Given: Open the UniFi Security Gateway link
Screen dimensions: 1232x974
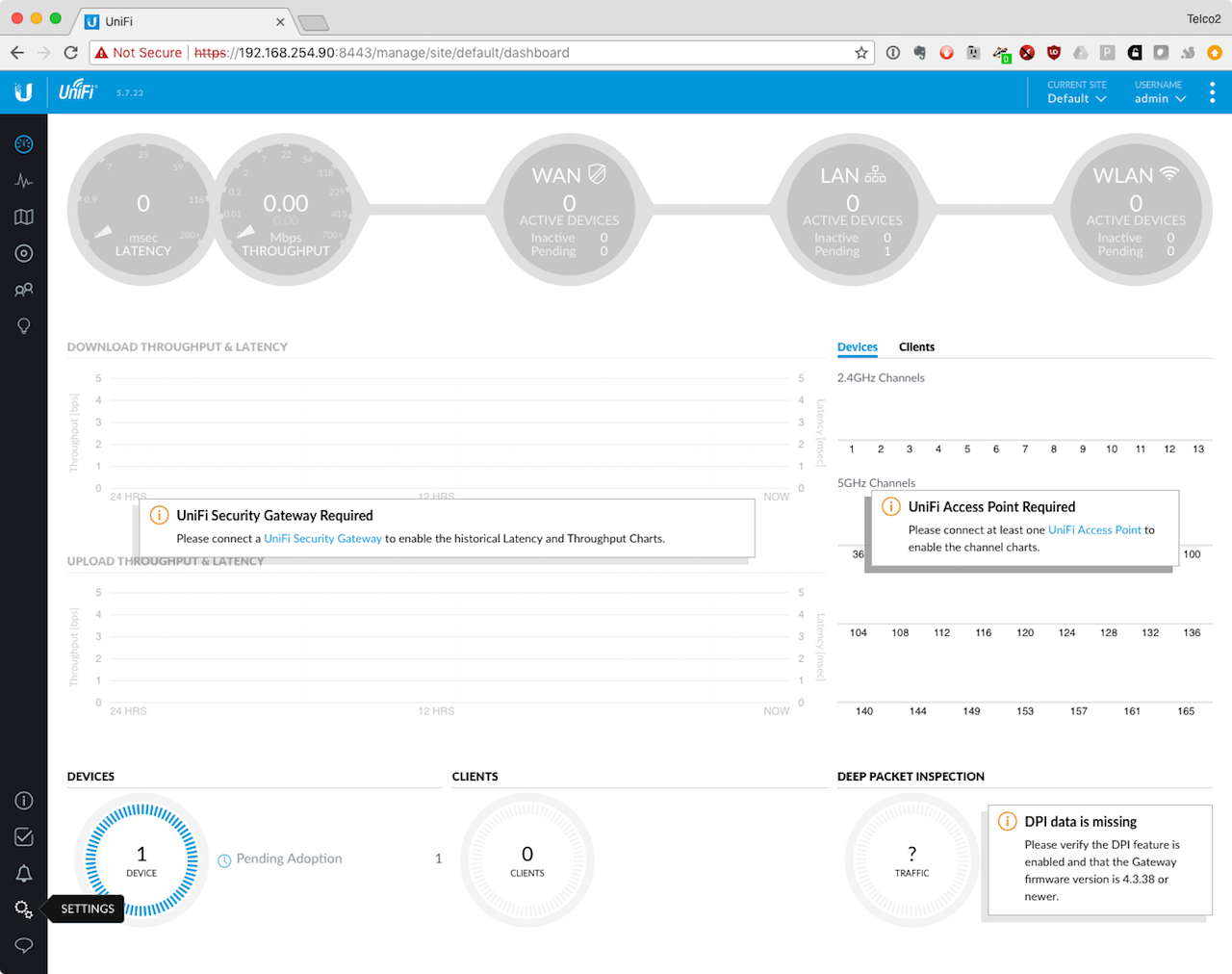Looking at the screenshot, I should pyautogui.click(x=322, y=538).
